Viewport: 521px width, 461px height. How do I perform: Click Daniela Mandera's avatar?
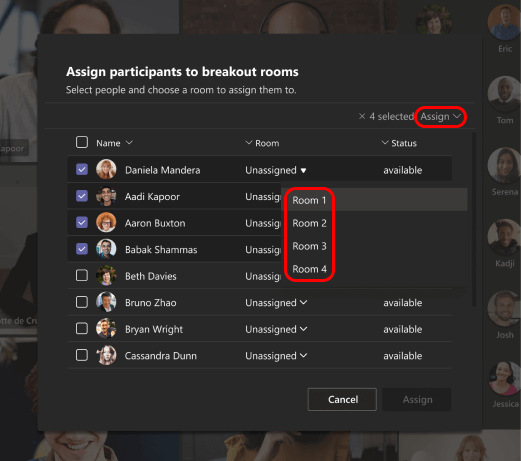106,169
